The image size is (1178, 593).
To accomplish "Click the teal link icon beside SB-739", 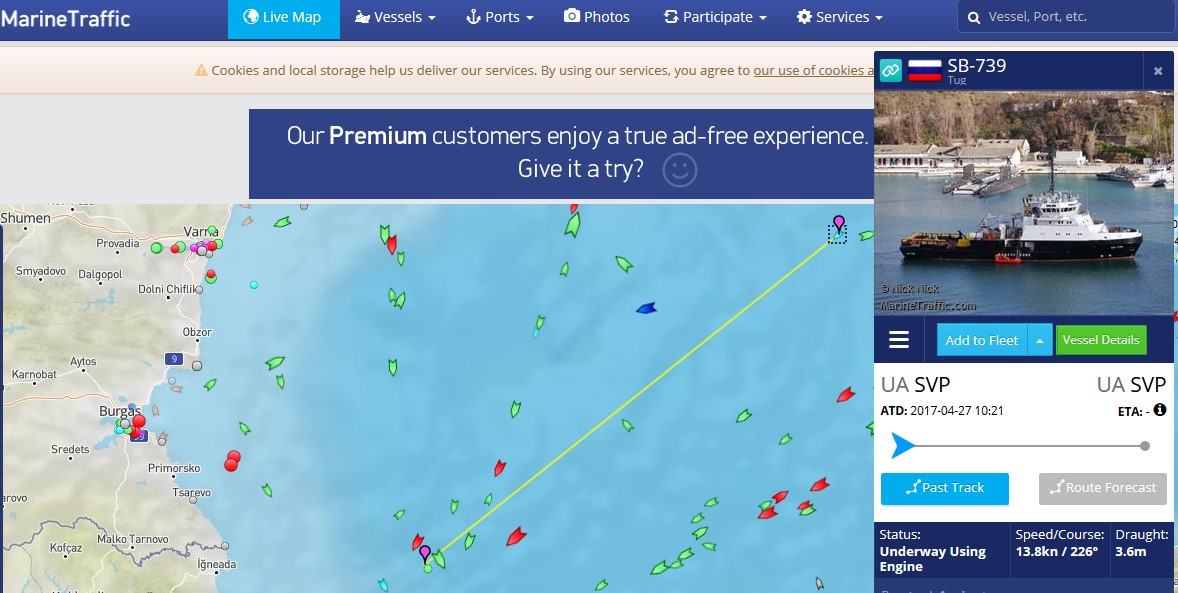I will (890, 71).
